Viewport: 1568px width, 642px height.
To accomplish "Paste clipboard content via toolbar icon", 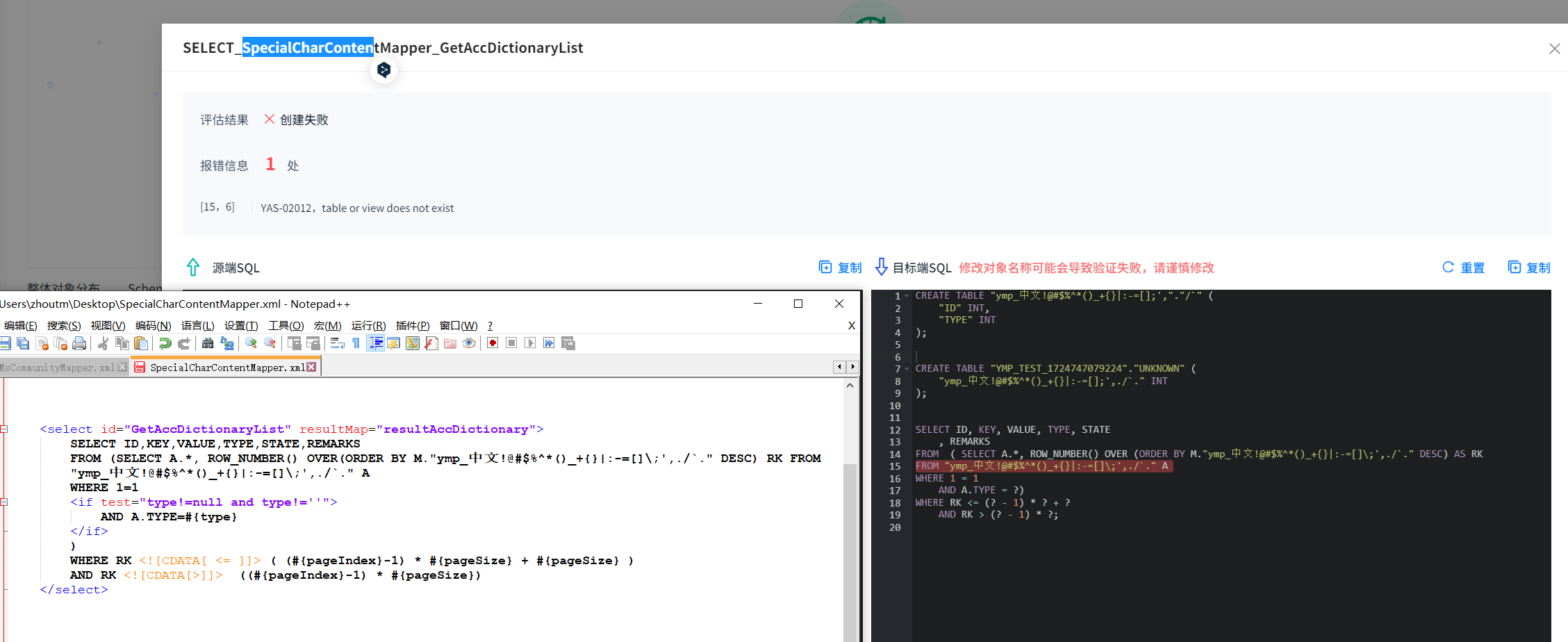I will tap(141, 343).
